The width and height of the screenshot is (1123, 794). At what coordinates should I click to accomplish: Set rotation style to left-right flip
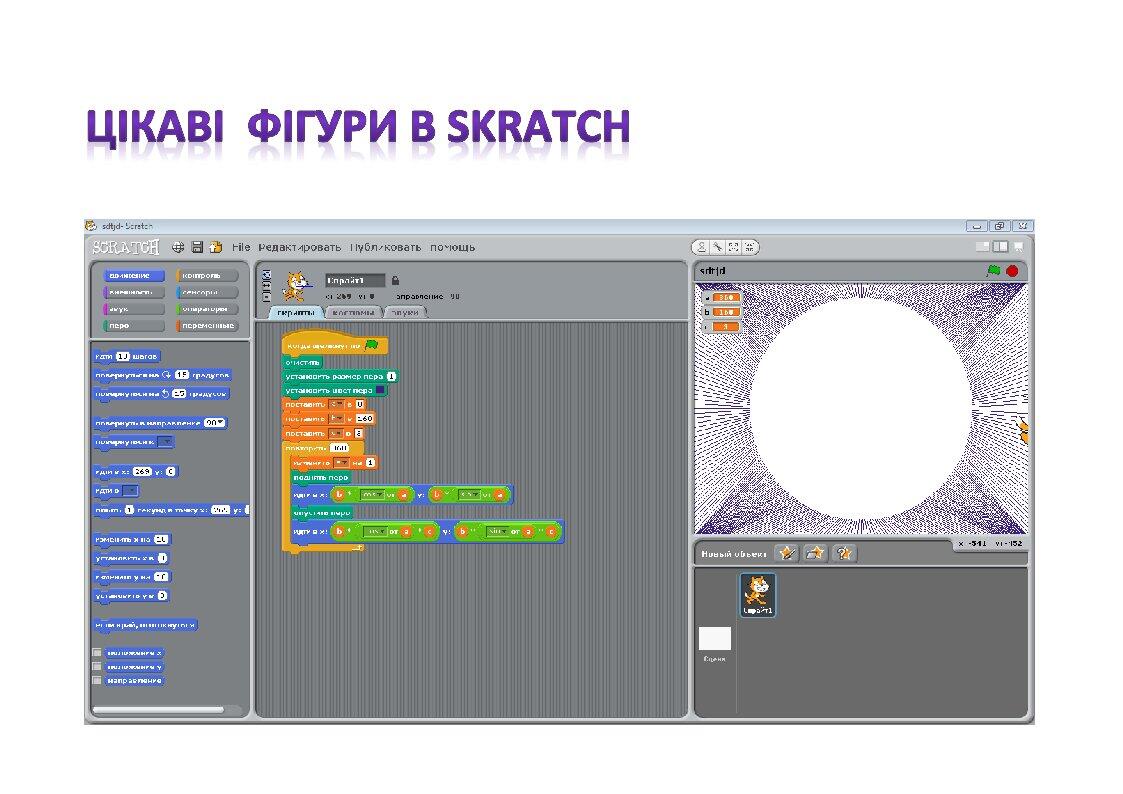[267, 285]
